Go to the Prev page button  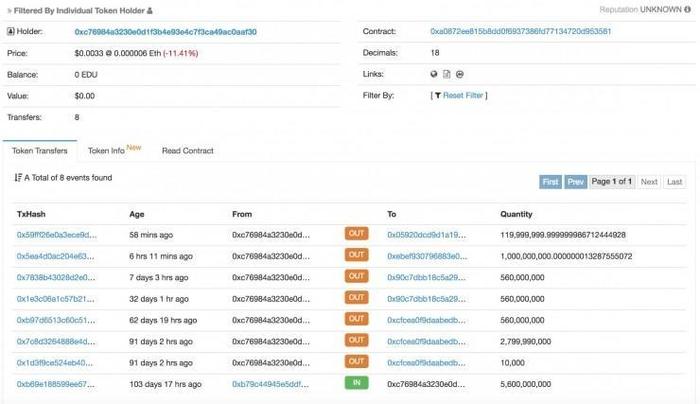(x=575, y=182)
